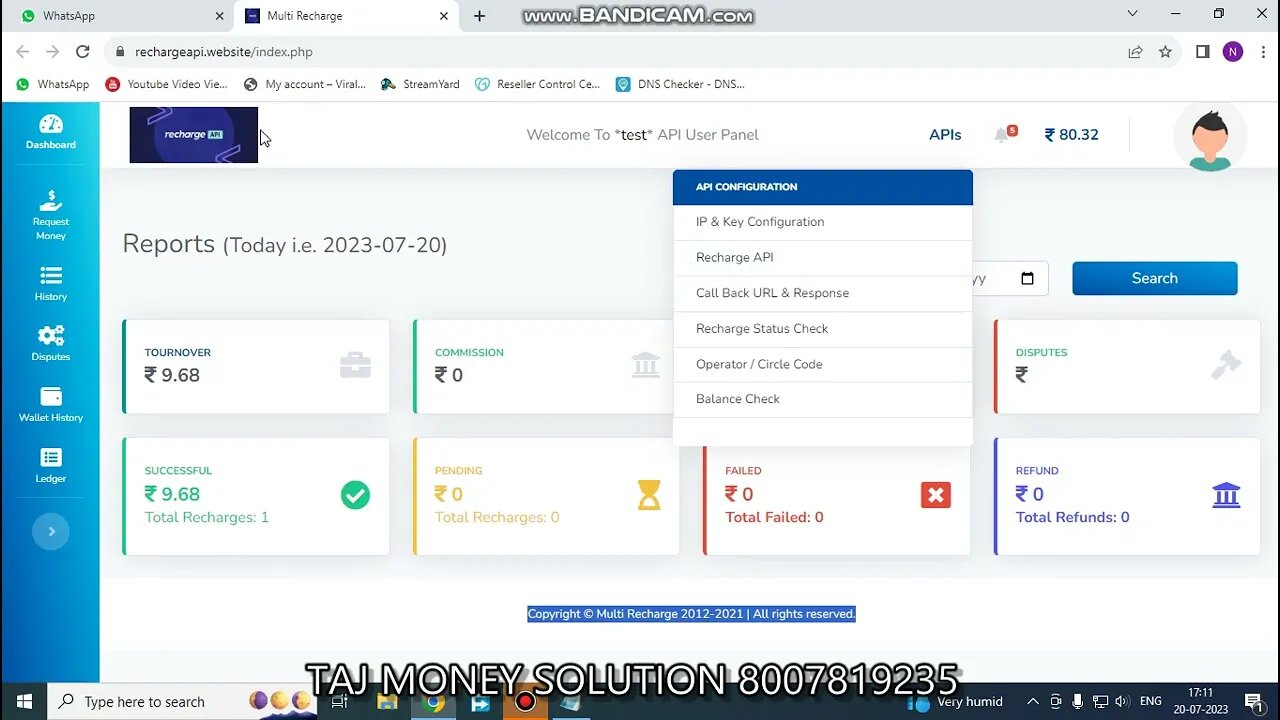Switch to Multi Recharge browser tab
The height and width of the screenshot is (720, 1280).
(x=345, y=16)
